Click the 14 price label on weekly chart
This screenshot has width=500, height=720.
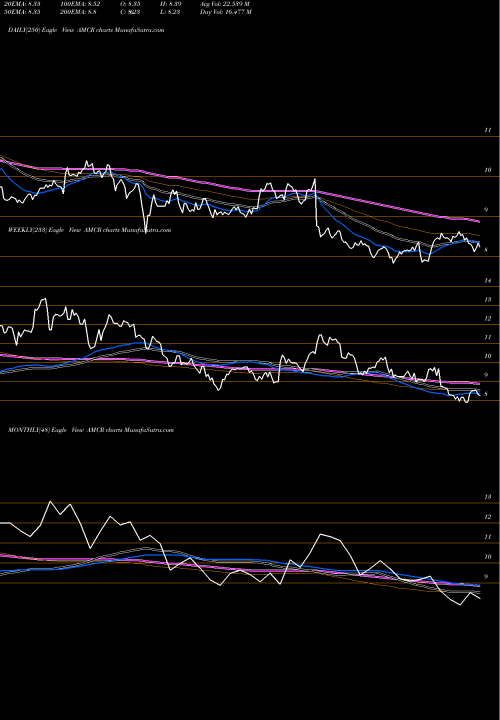(488, 281)
